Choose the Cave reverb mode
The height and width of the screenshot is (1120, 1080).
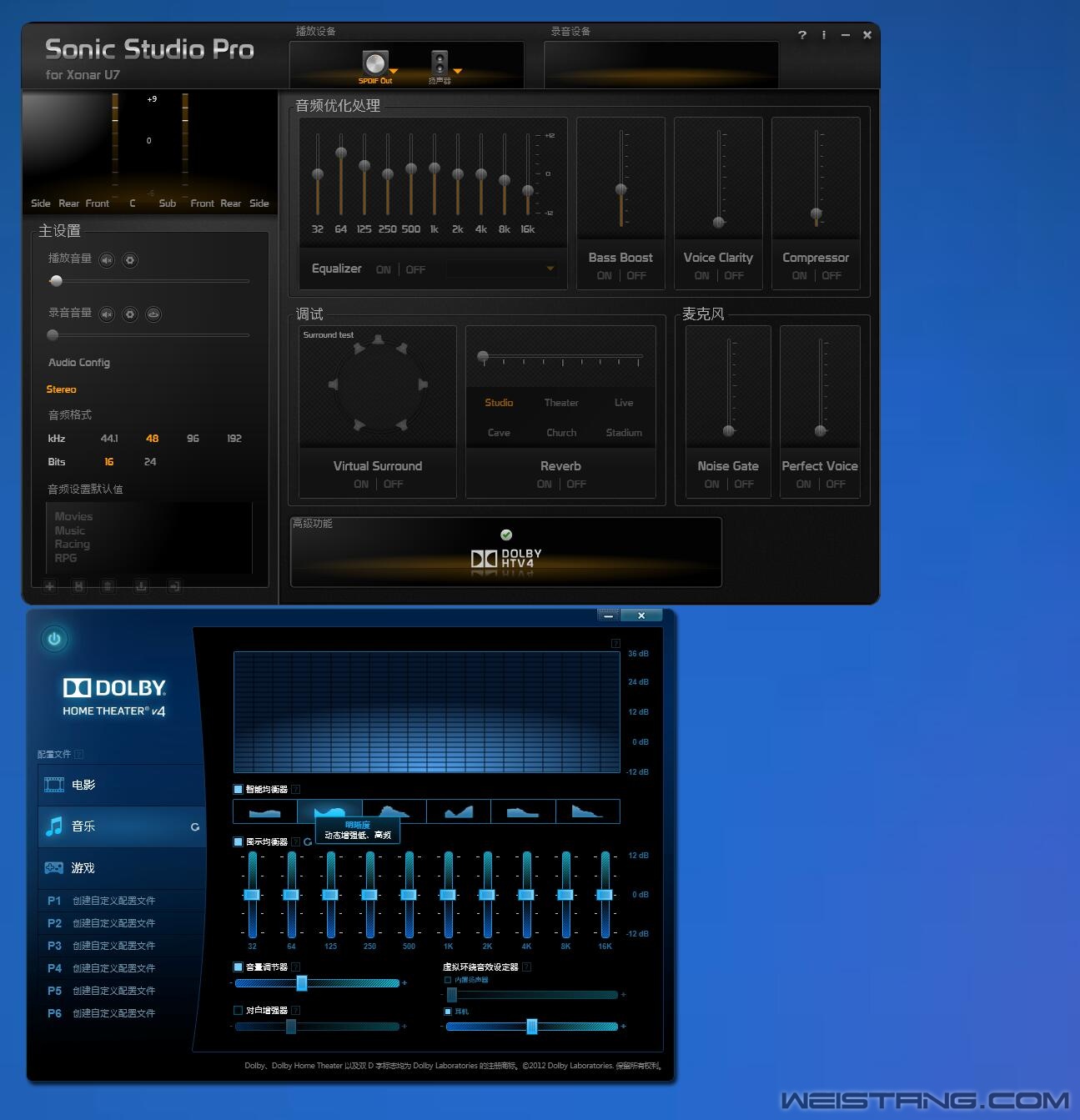tap(499, 433)
